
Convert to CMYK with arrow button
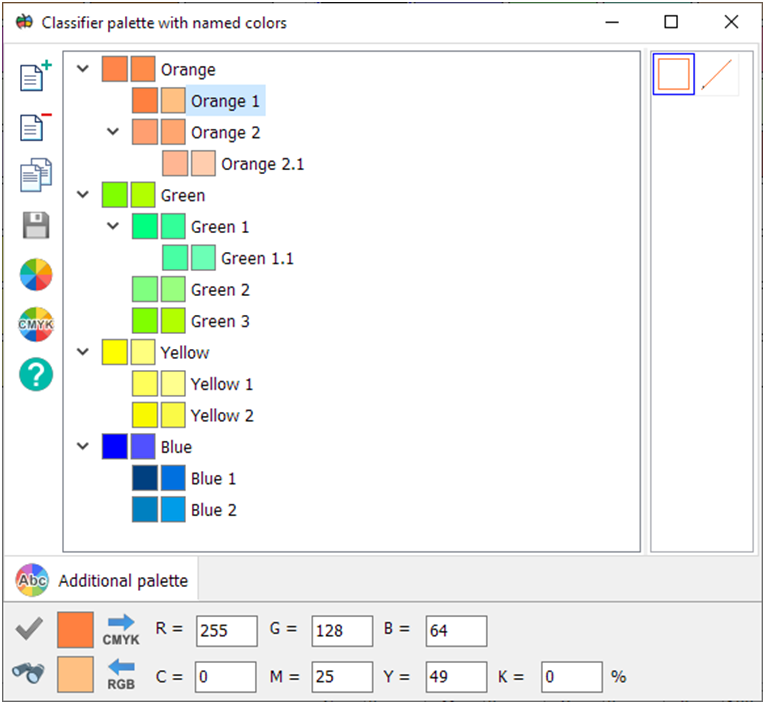click(121, 630)
